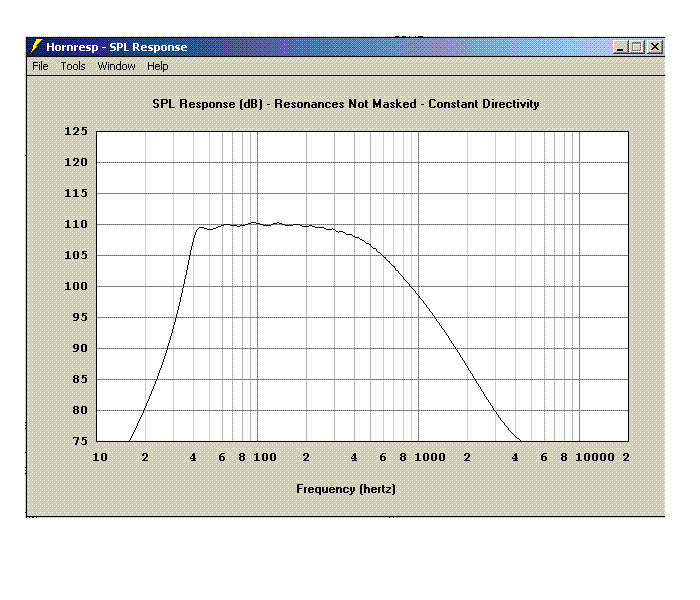The width and height of the screenshot is (700, 600).
Task: Click the Hornresp - SPL Response title bar
Action: click(345, 47)
